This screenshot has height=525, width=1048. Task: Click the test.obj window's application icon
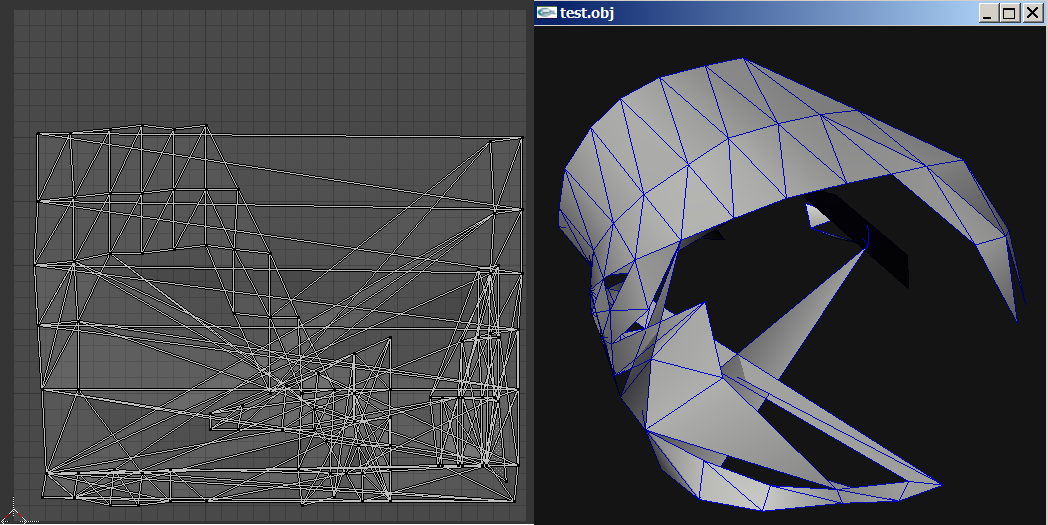[x=547, y=13]
